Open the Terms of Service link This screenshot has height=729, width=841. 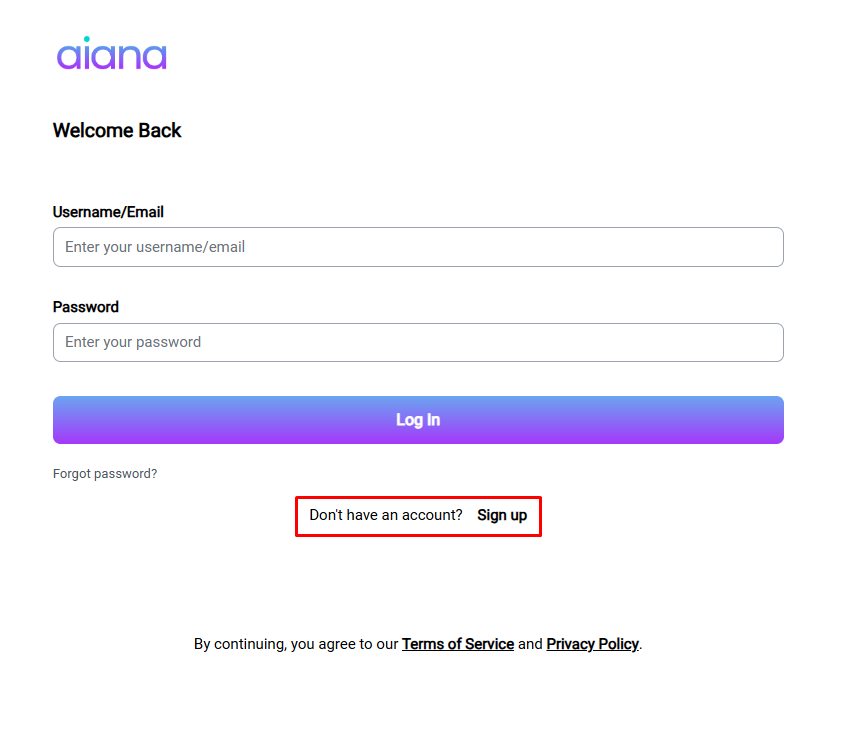(458, 644)
